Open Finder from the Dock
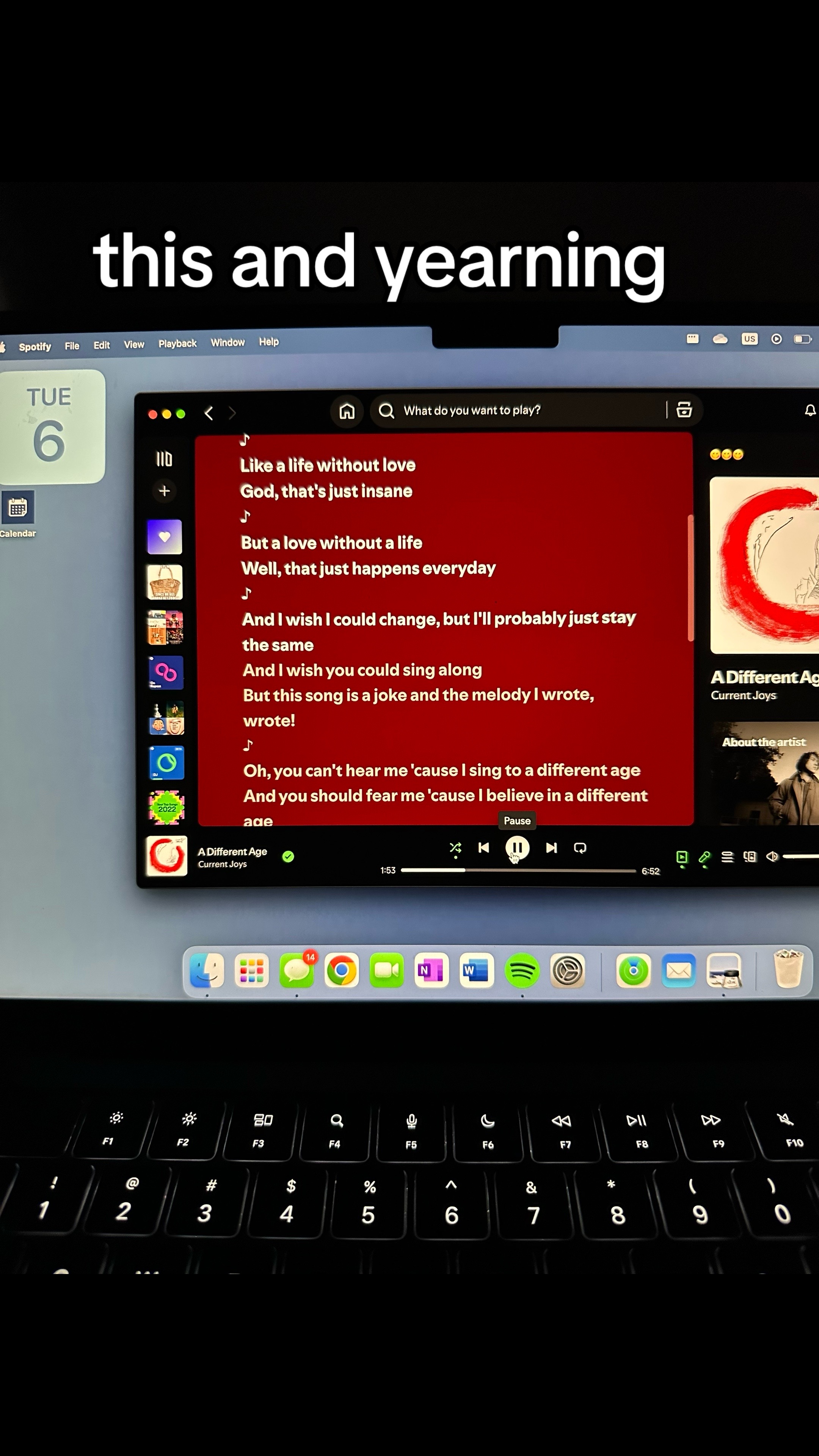This screenshot has height=1456, width=819. (x=207, y=971)
